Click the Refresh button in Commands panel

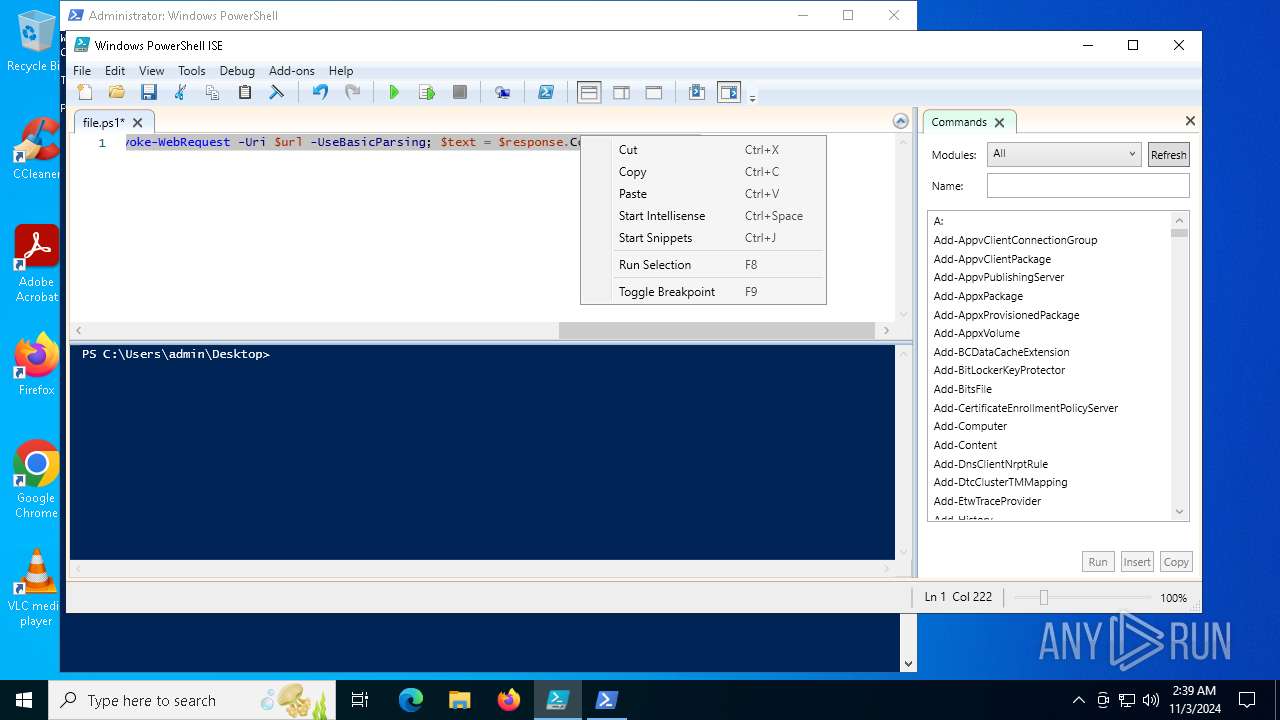coord(1168,154)
